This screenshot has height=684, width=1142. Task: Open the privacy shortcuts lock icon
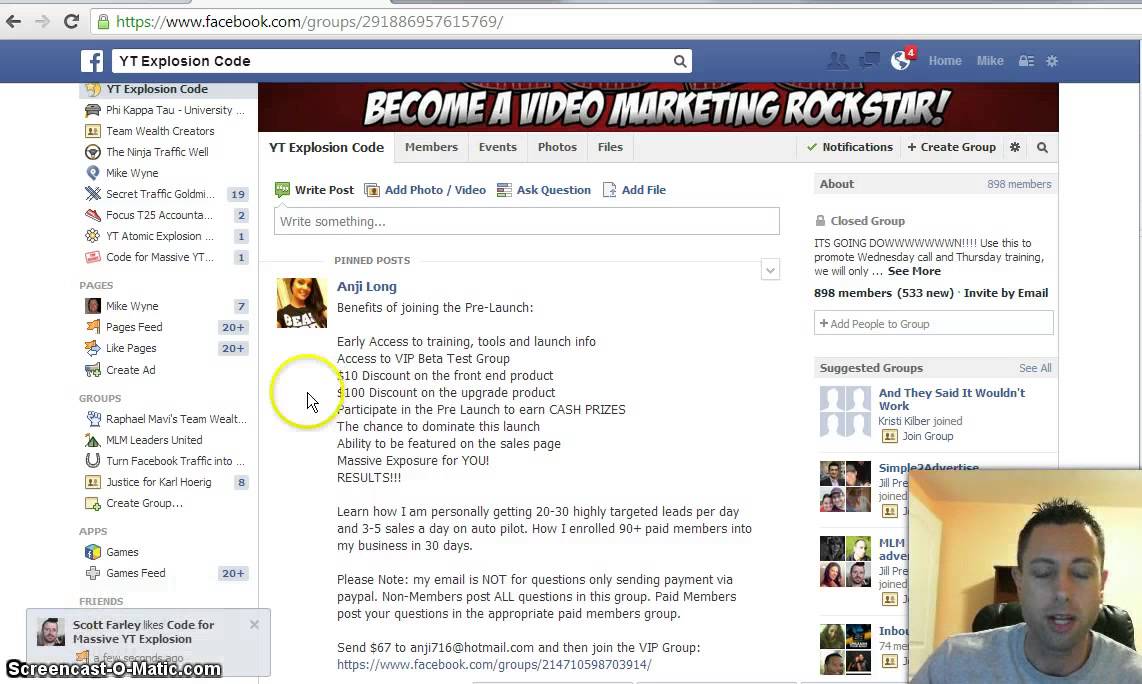(x=1026, y=61)
